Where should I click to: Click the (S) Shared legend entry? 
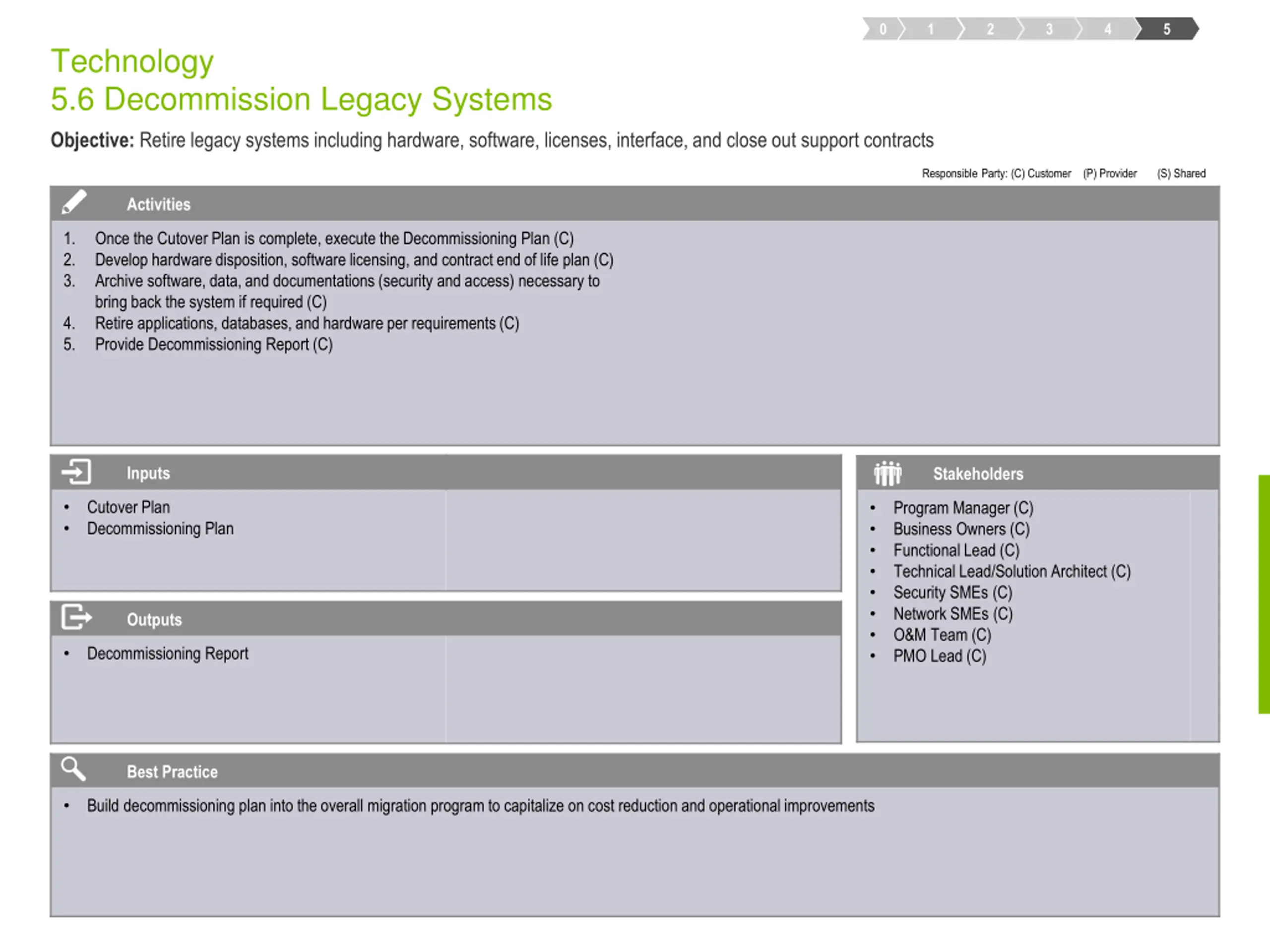point(1182,174)
